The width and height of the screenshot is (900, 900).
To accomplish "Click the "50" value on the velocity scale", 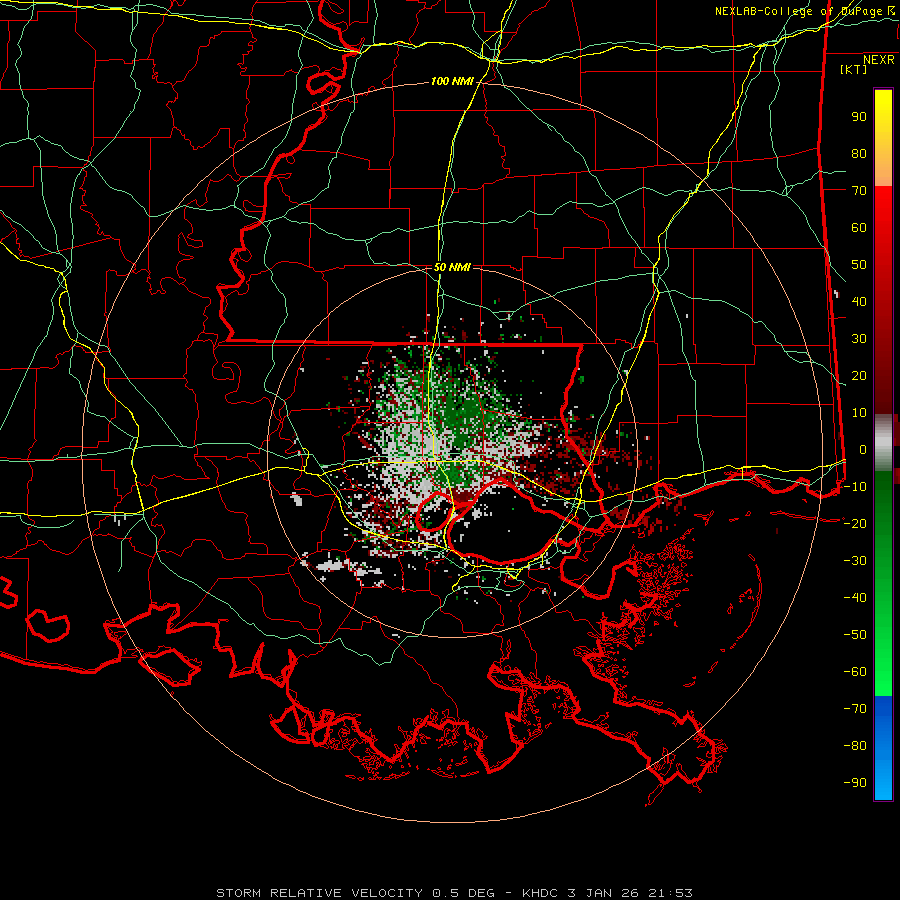I will (859, 265).
